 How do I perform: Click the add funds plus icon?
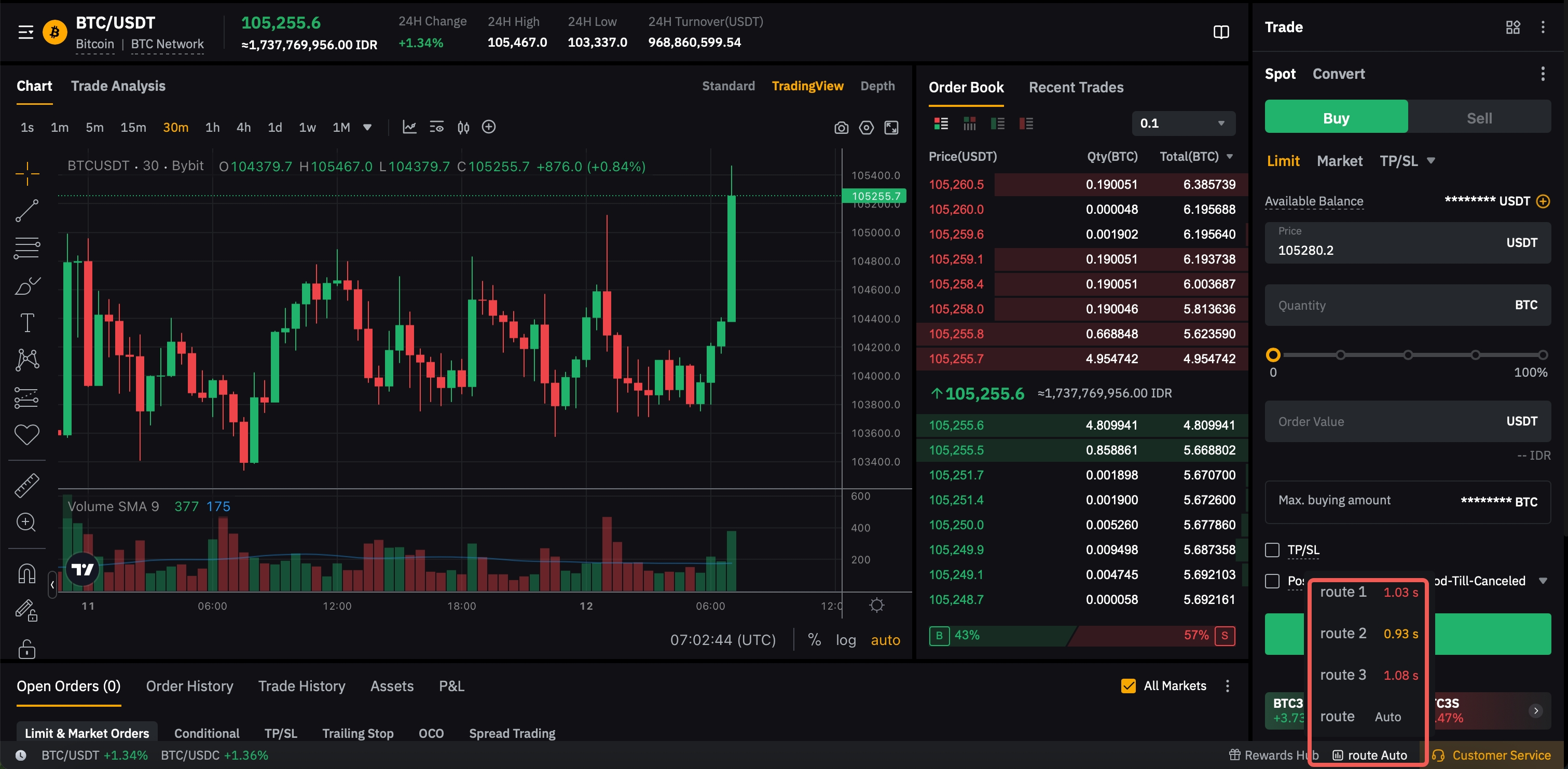1543,201
